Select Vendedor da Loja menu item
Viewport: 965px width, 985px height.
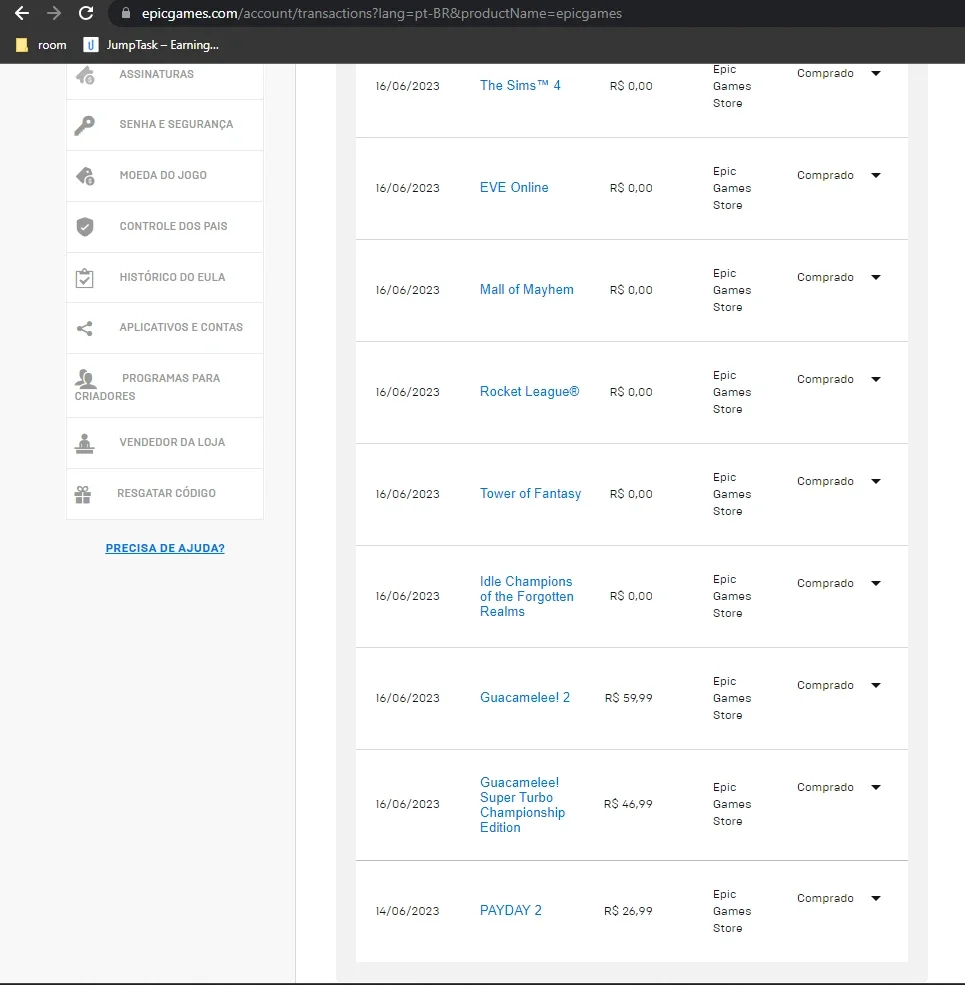click(x=165, y=443)
